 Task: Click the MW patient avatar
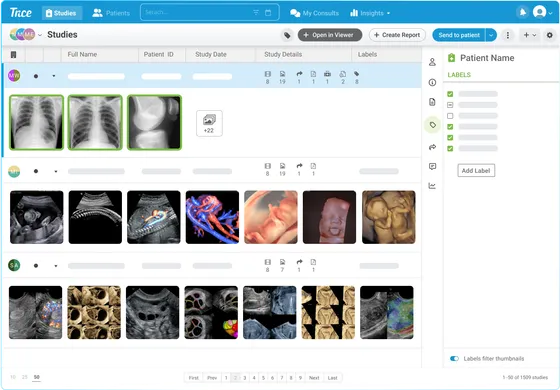pyautogui.click(x=14, y=75)
